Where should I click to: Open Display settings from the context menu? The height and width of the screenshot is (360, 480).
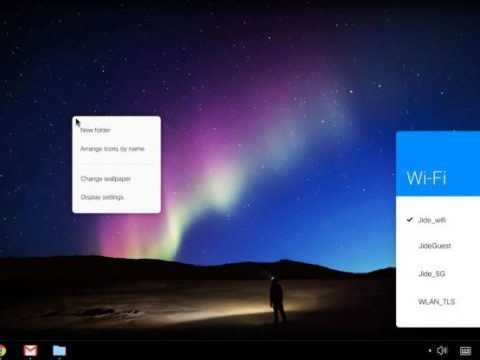[102, 197]
